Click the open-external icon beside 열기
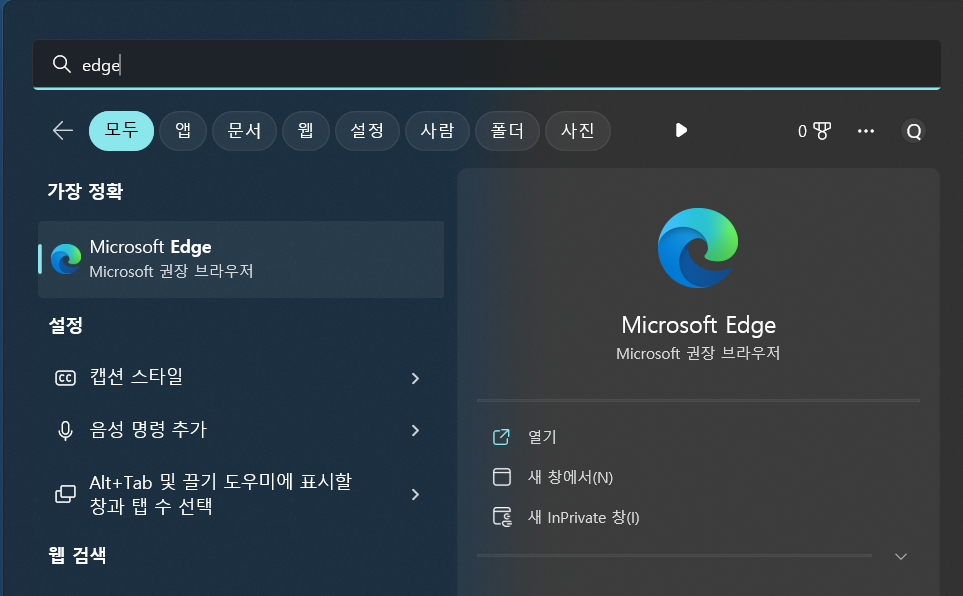The height and width of the screenshot is (596, 963). click(501, 437)
